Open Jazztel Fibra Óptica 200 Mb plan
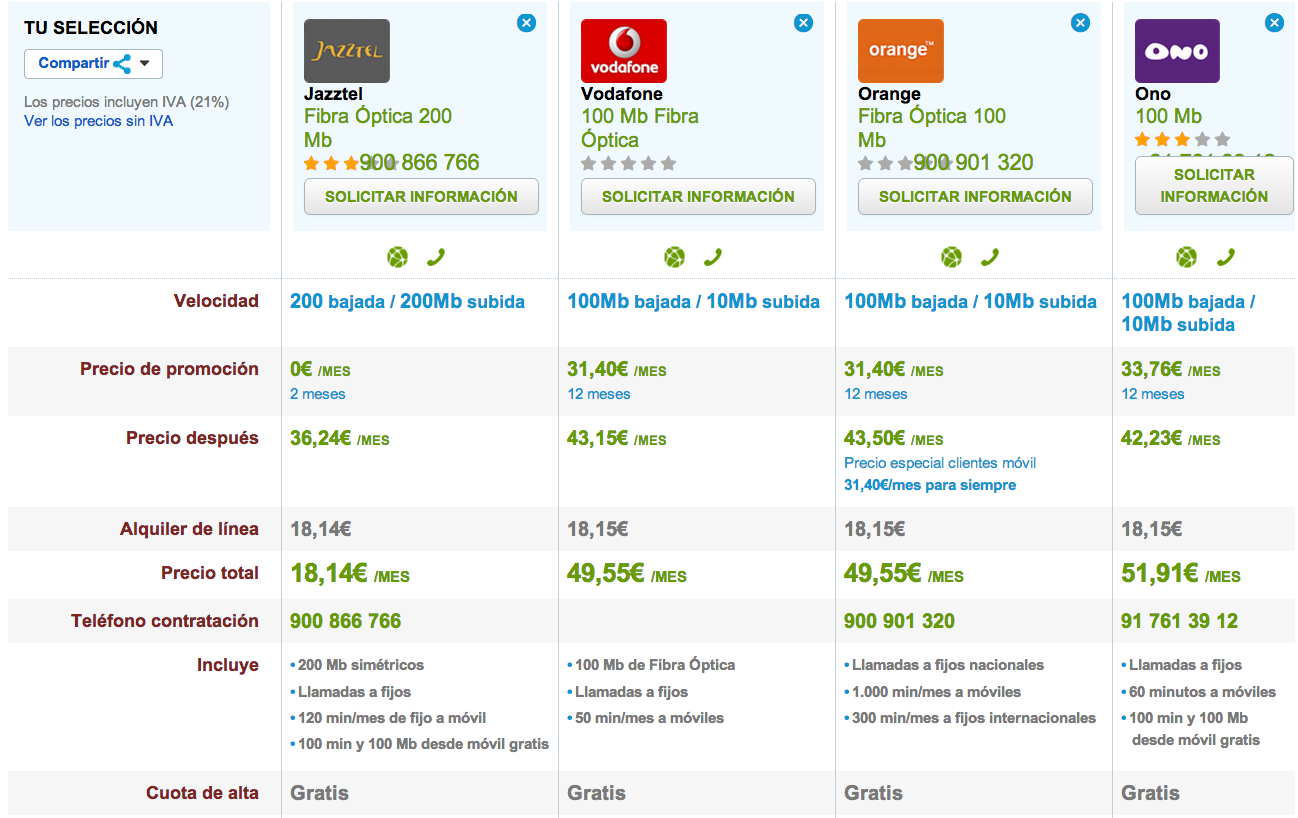 pyautogui.click(x=377, y=128)
